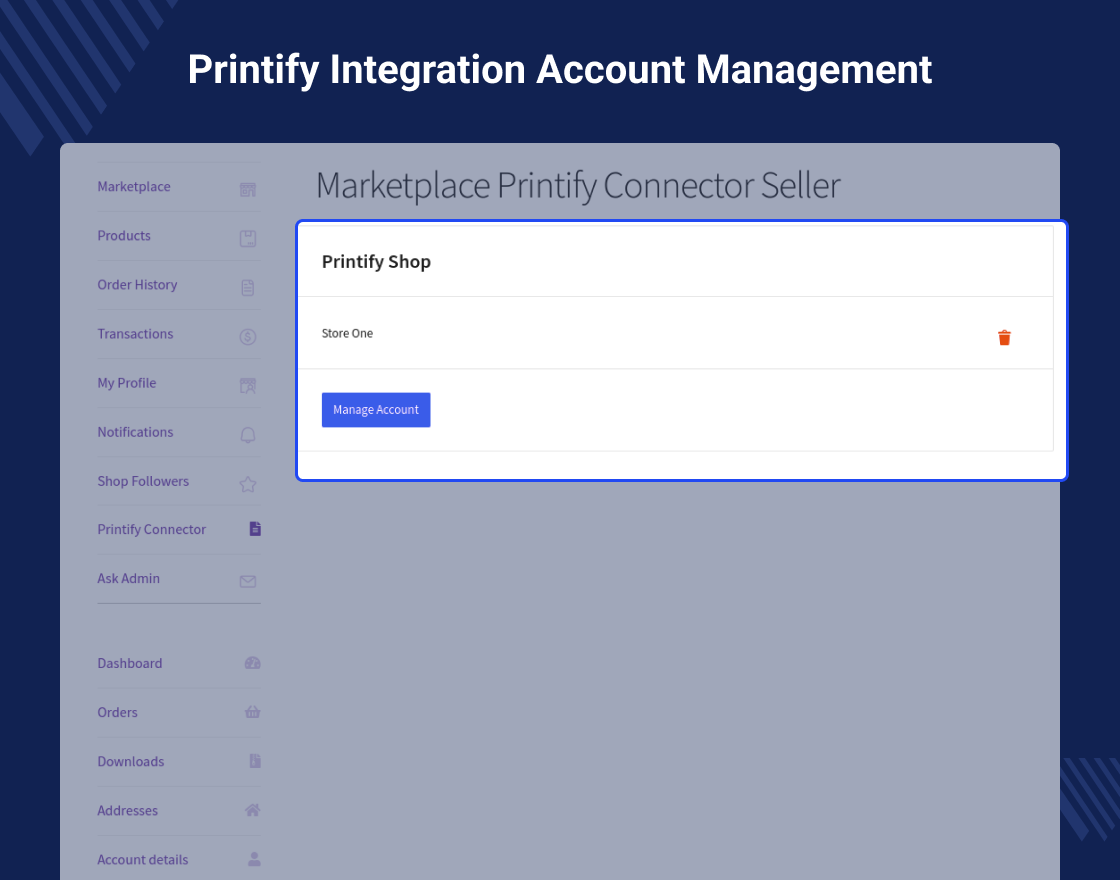Click the Order History document icon

[248, 287]
